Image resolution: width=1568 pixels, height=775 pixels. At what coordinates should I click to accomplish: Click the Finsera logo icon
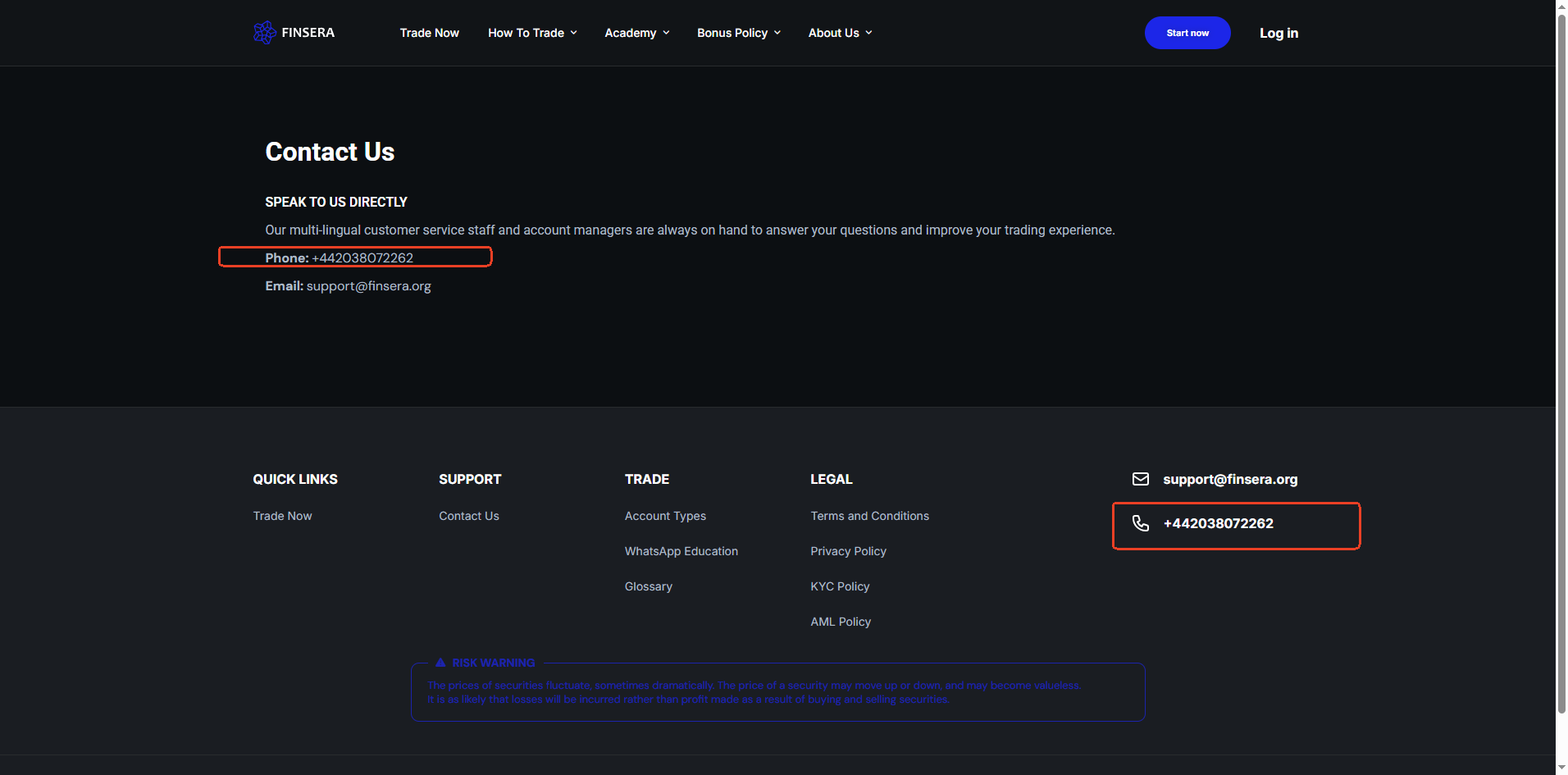tap(264, 33)
